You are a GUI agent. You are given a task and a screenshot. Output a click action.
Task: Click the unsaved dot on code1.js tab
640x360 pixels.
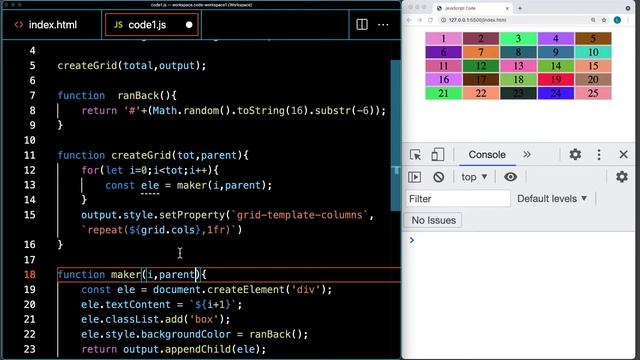tap(189, 25)
